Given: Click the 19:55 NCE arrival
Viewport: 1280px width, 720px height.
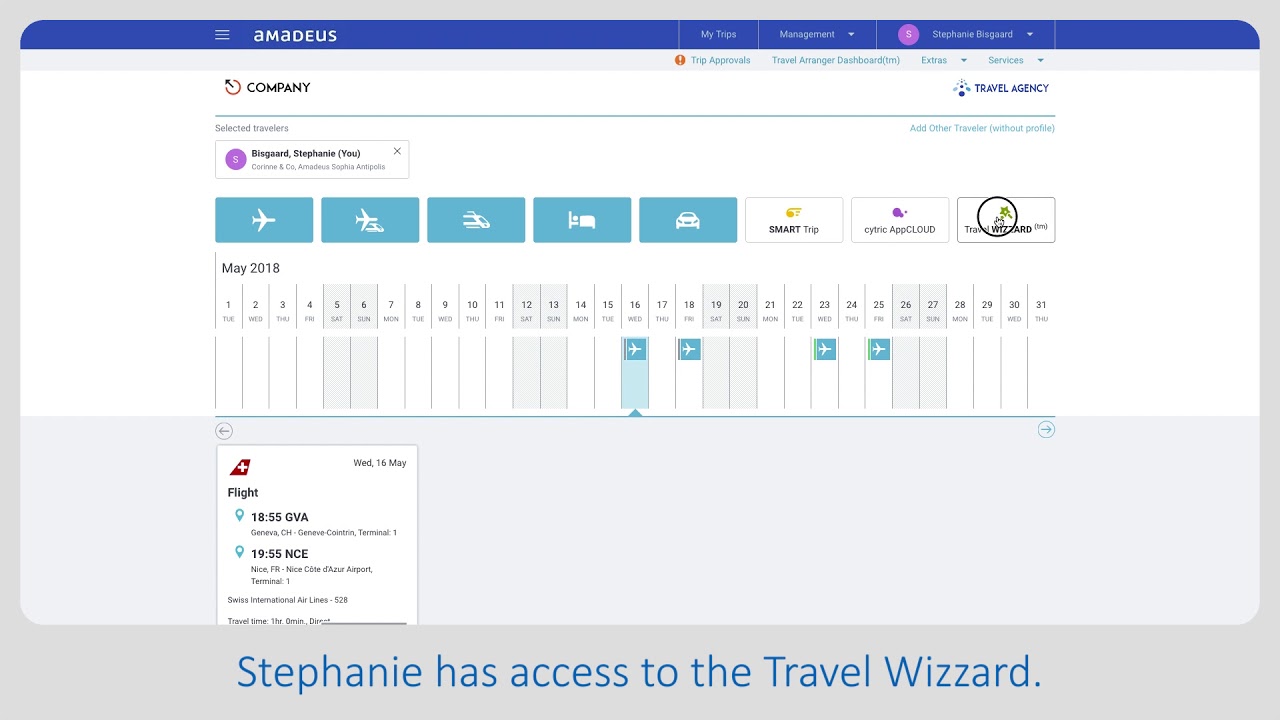Looking at the screenshot, I should (x=280, y=554).
